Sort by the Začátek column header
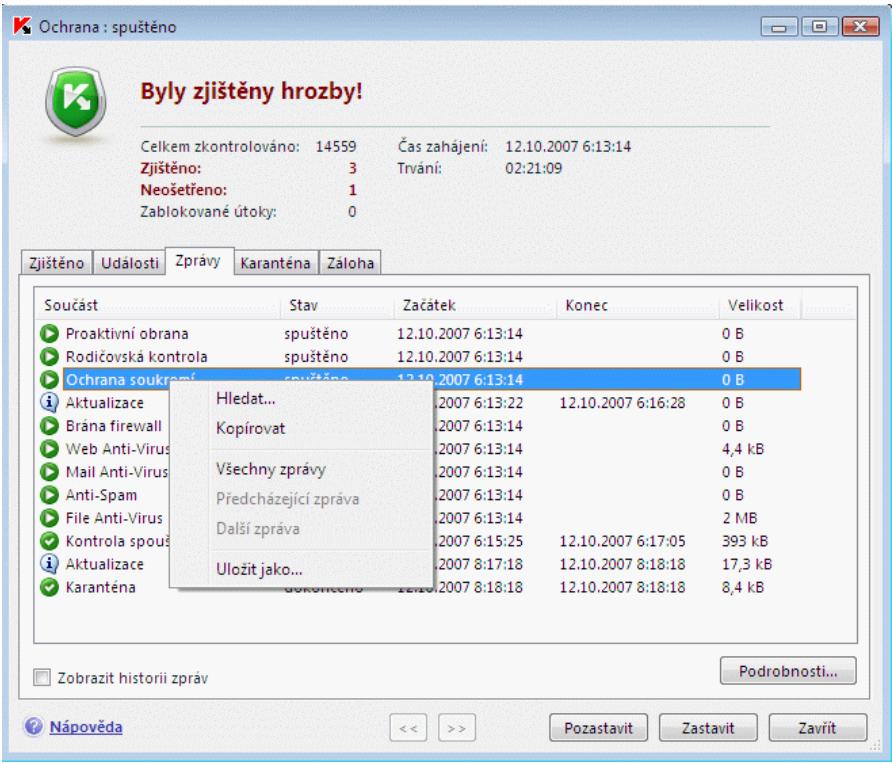 (x=475, y=305)
